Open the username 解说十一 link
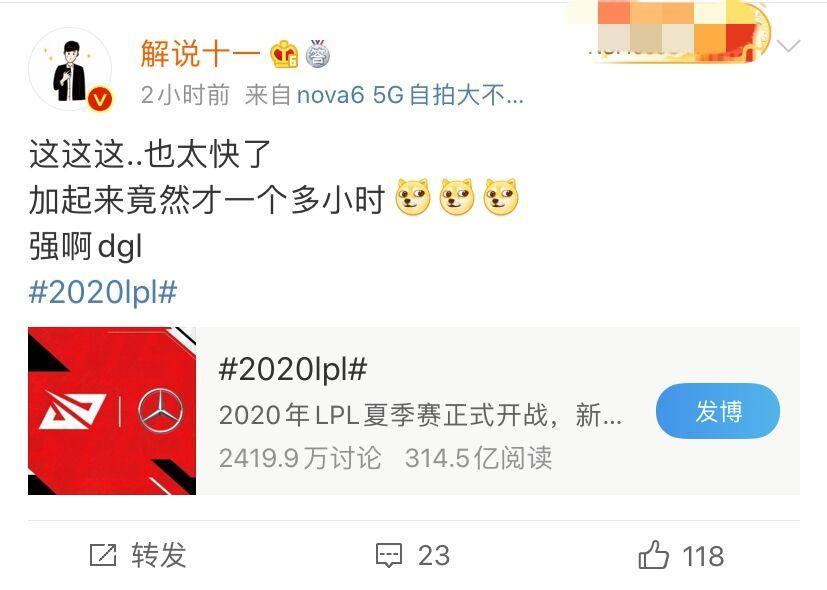 [x=200, y=54]
